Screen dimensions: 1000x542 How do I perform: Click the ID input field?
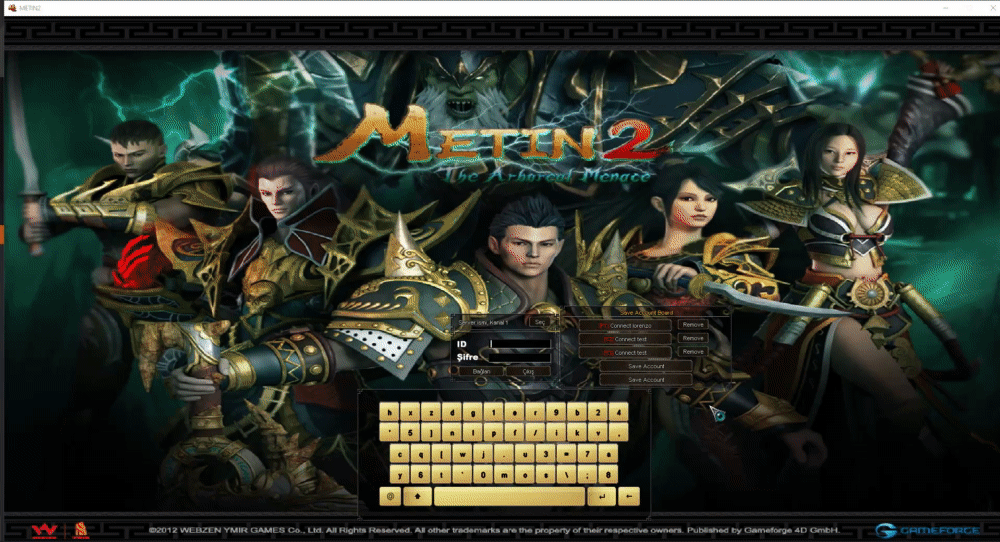(x=520, y=344)
